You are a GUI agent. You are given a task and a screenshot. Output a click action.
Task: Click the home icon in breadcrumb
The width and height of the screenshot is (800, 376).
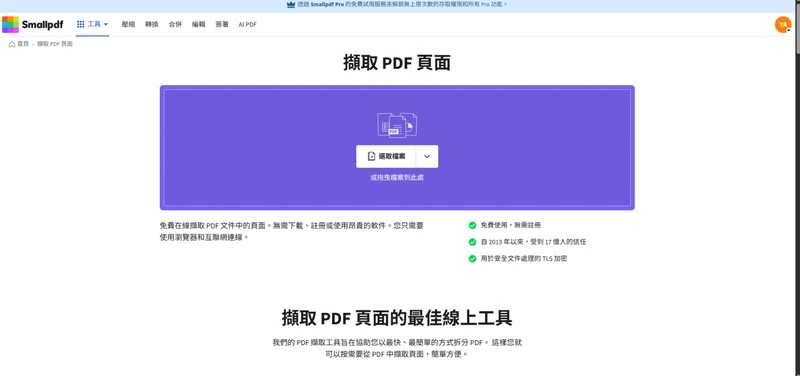point(12,44)
